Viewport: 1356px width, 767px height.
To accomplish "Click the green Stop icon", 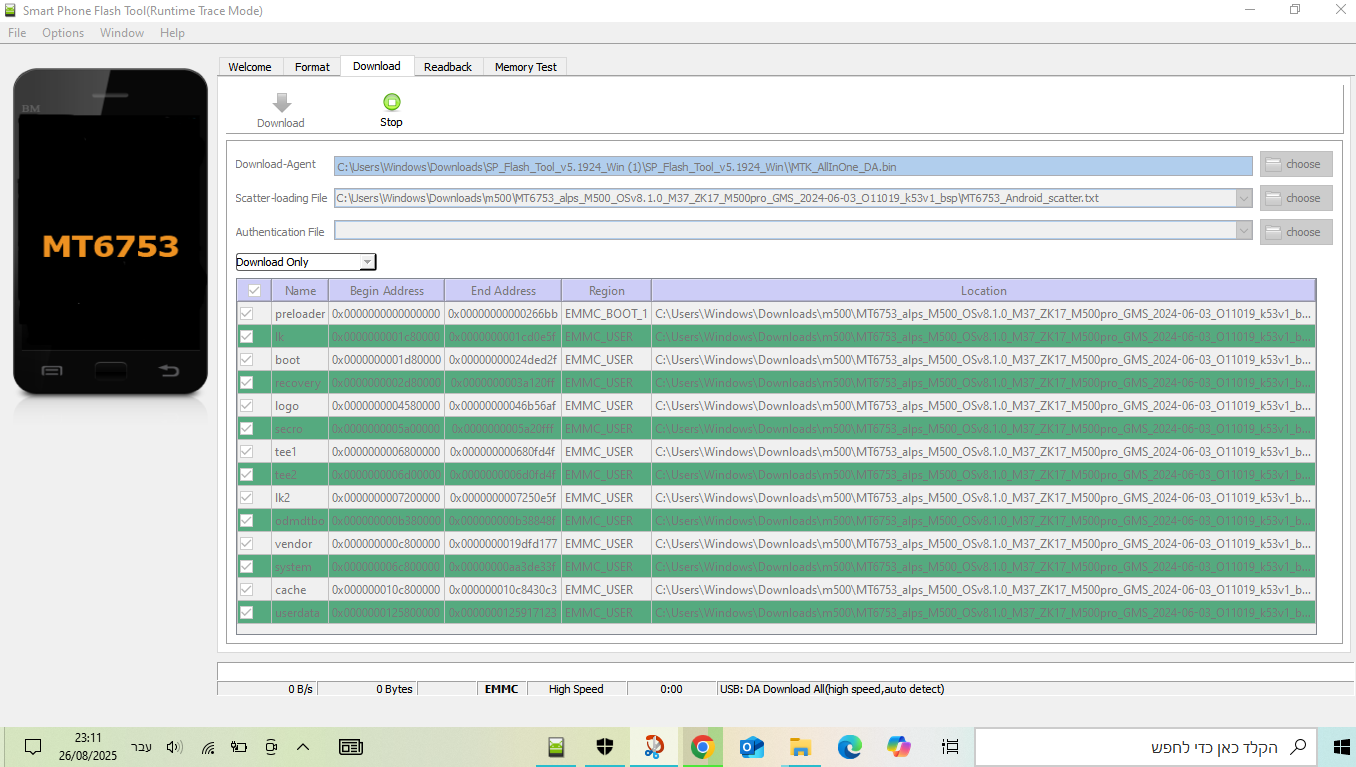I will pos(392,102).
